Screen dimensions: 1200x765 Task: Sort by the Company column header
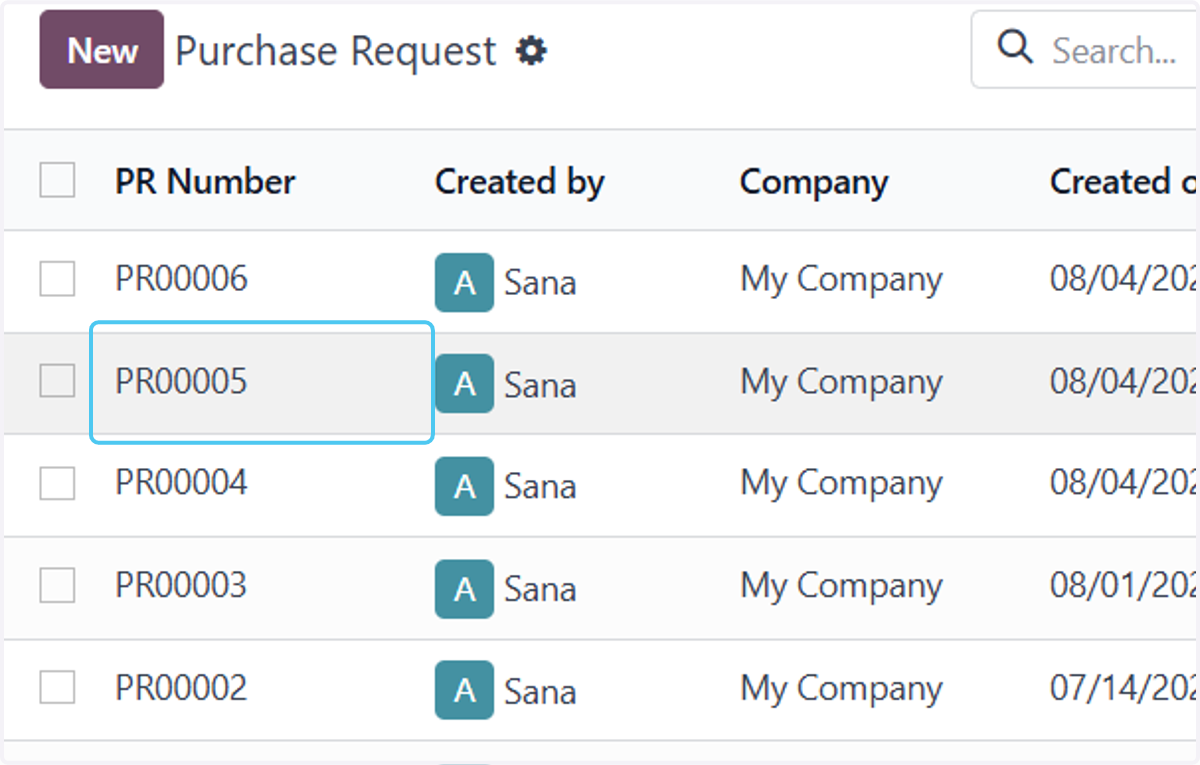point(814,182)
